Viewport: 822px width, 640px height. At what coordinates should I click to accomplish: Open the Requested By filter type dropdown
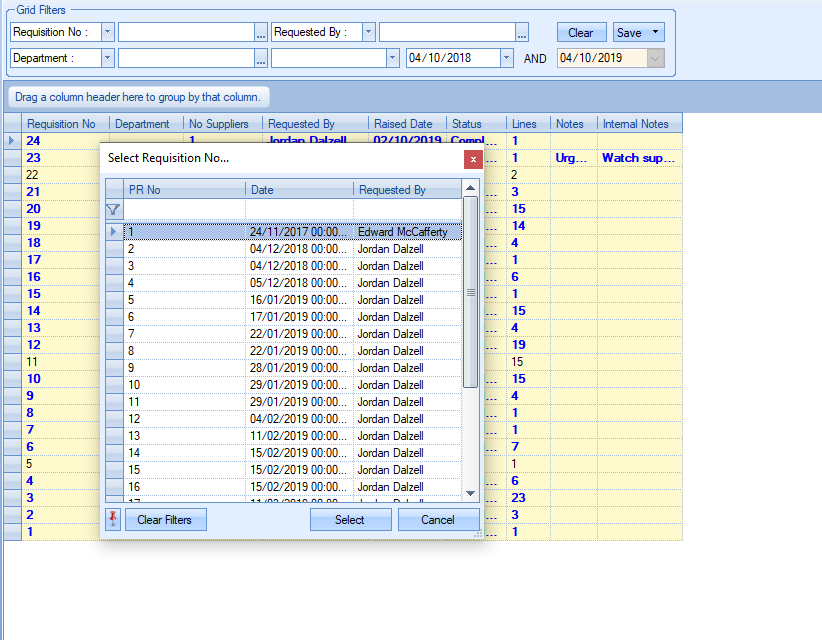tap(369, 33)
